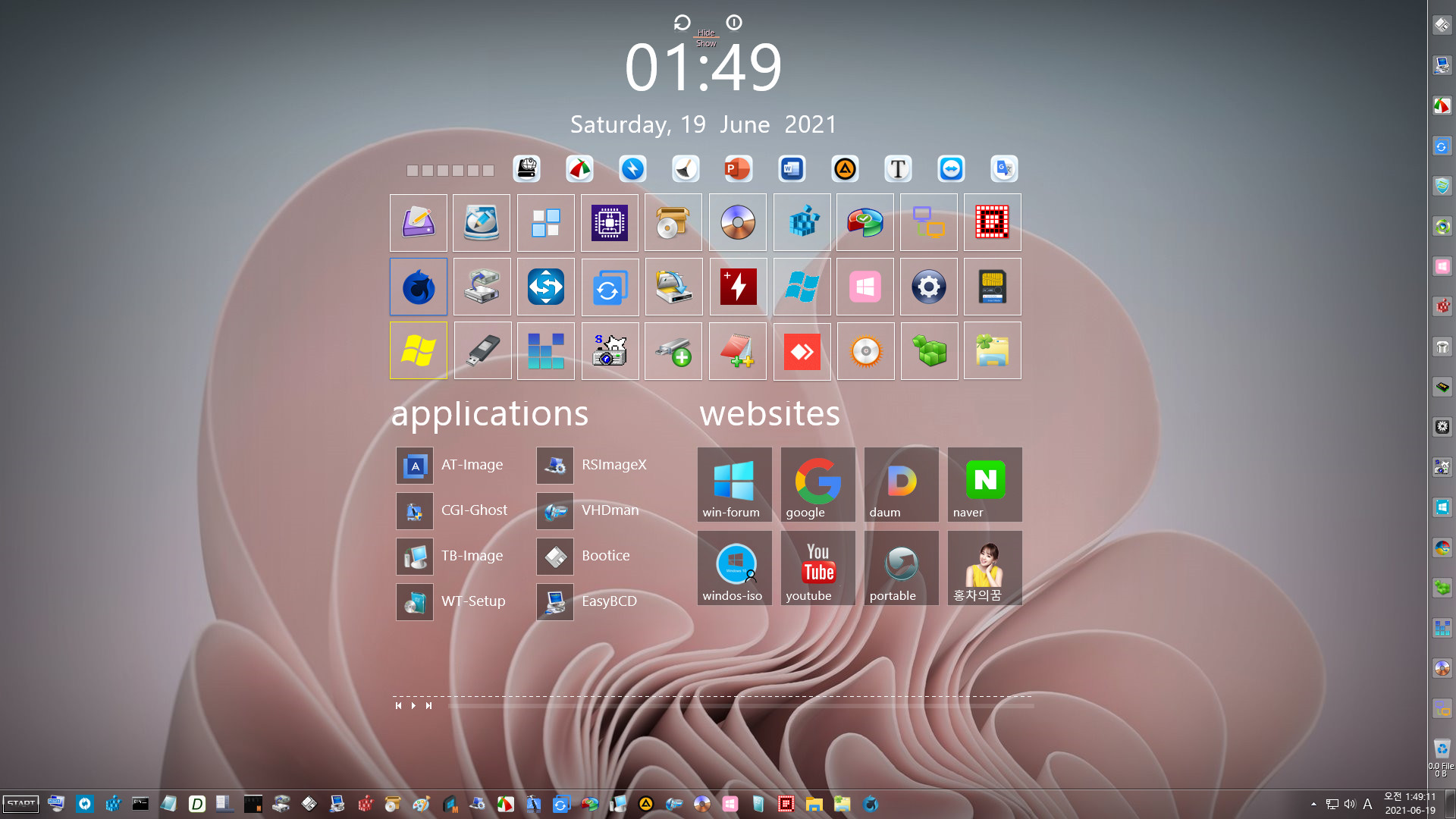
Task: Open VHDman application
Action: pos(588,510)
